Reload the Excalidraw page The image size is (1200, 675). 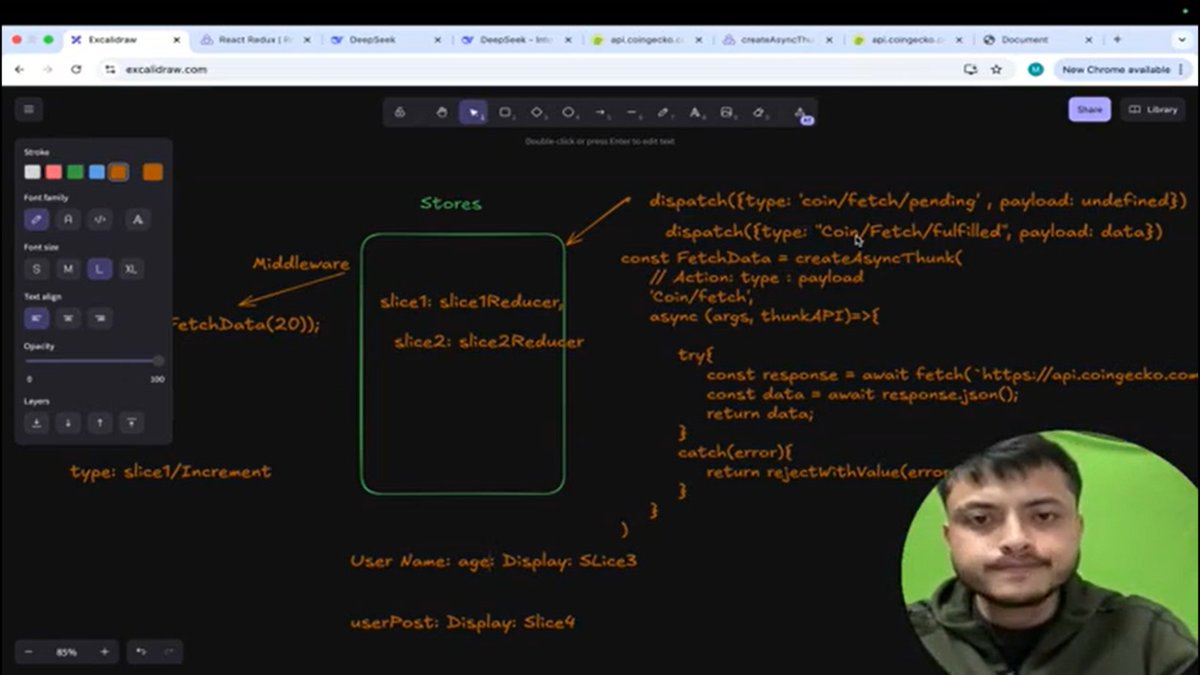[76, 69]
